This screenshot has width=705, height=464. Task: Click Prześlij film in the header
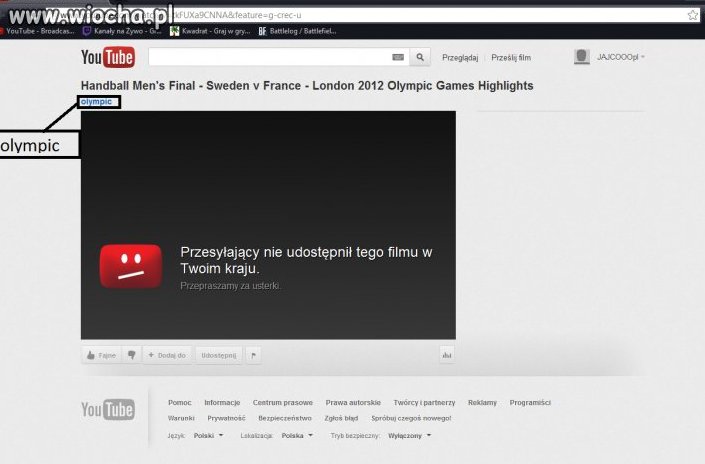coord(511,58)
